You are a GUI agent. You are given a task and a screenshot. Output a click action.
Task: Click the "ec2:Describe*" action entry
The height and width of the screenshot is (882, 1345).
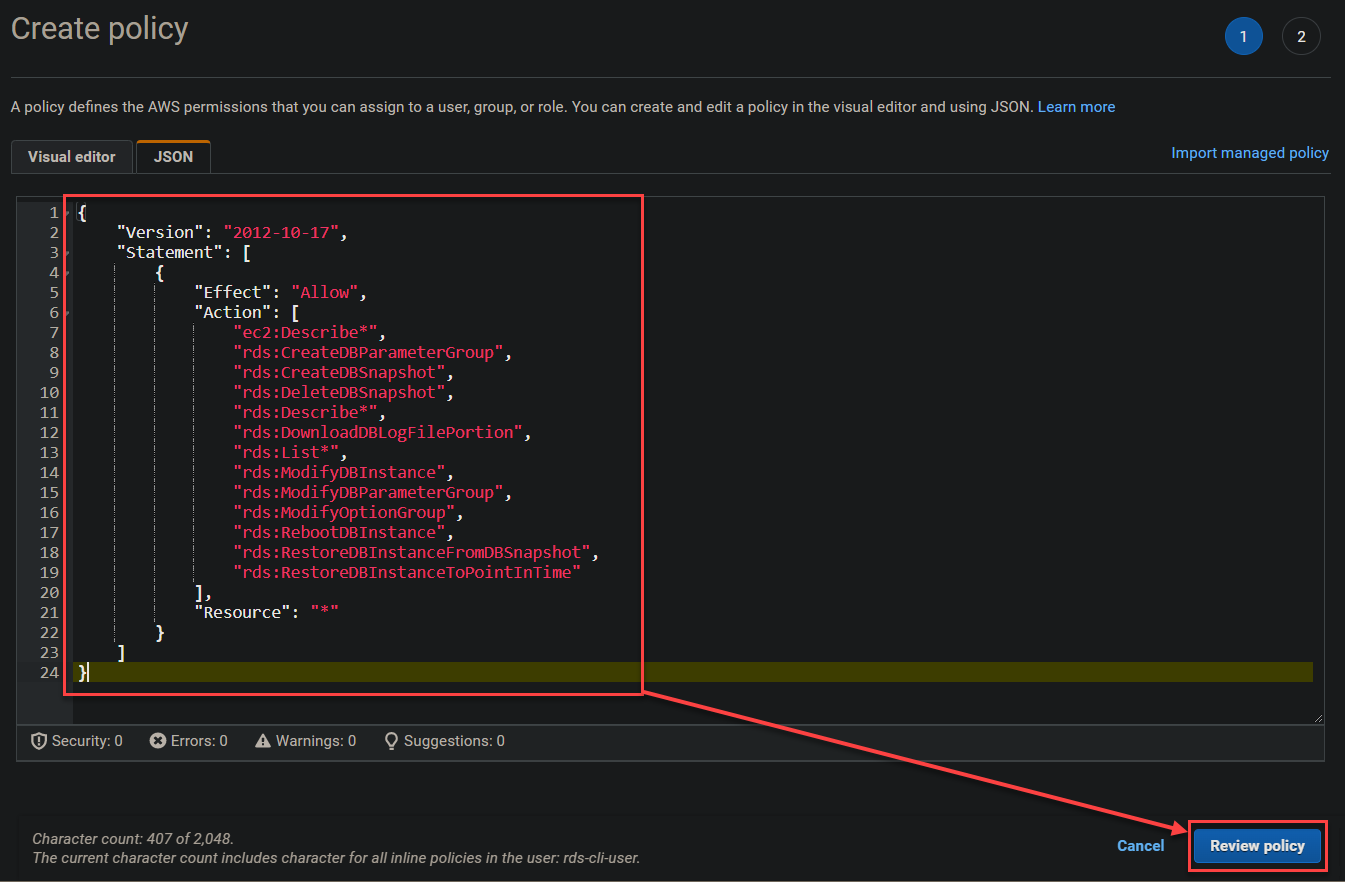(307, 333)
